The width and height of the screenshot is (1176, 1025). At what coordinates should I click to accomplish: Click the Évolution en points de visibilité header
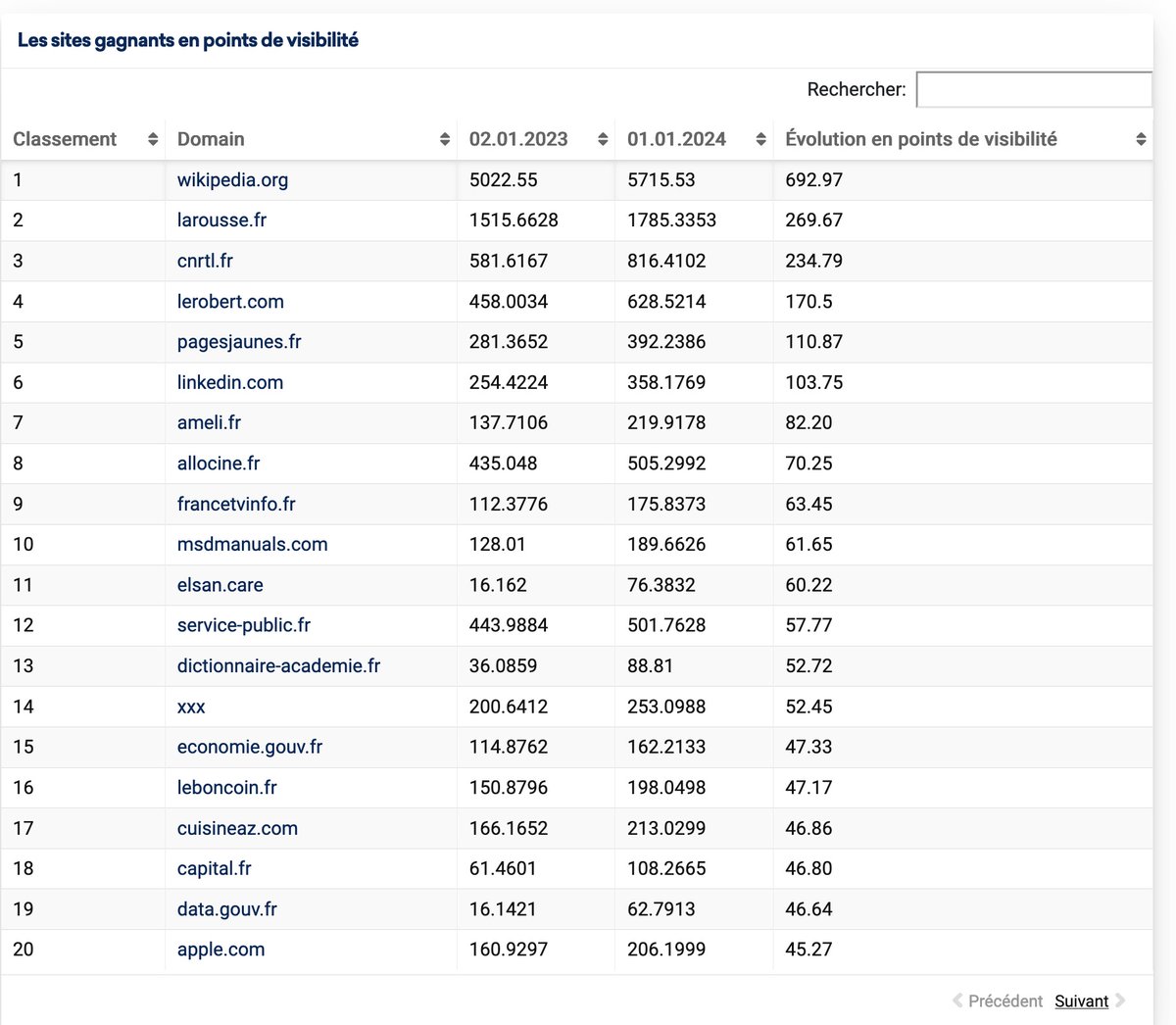[921, 139]
